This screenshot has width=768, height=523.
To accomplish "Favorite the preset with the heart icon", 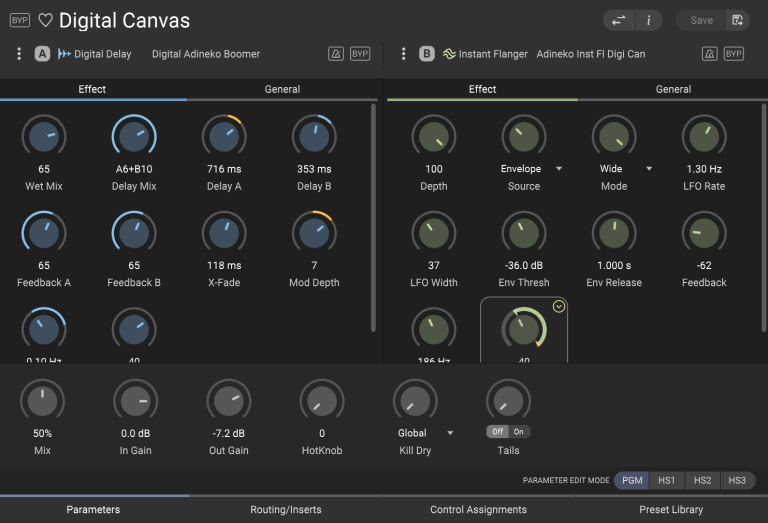I will tap(46, 20).
